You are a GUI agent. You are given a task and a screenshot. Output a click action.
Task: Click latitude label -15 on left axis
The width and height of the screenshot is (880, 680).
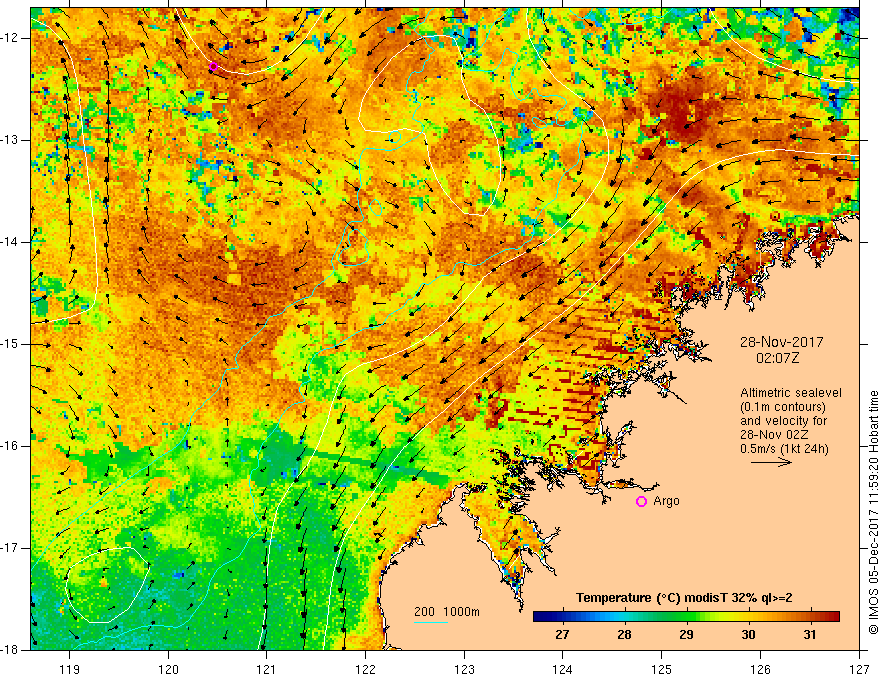10,344
